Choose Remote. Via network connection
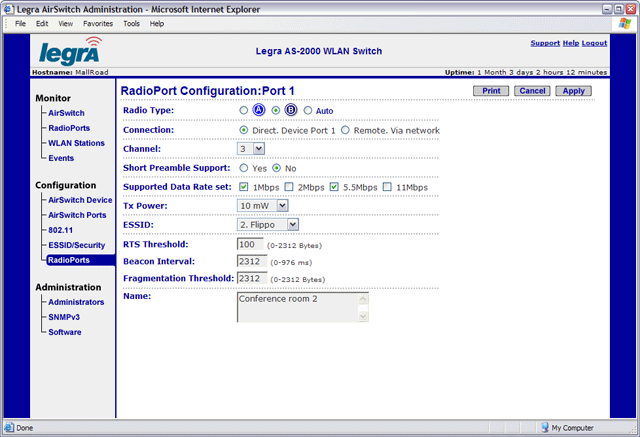The image size is (640, 437). [345, 130]
